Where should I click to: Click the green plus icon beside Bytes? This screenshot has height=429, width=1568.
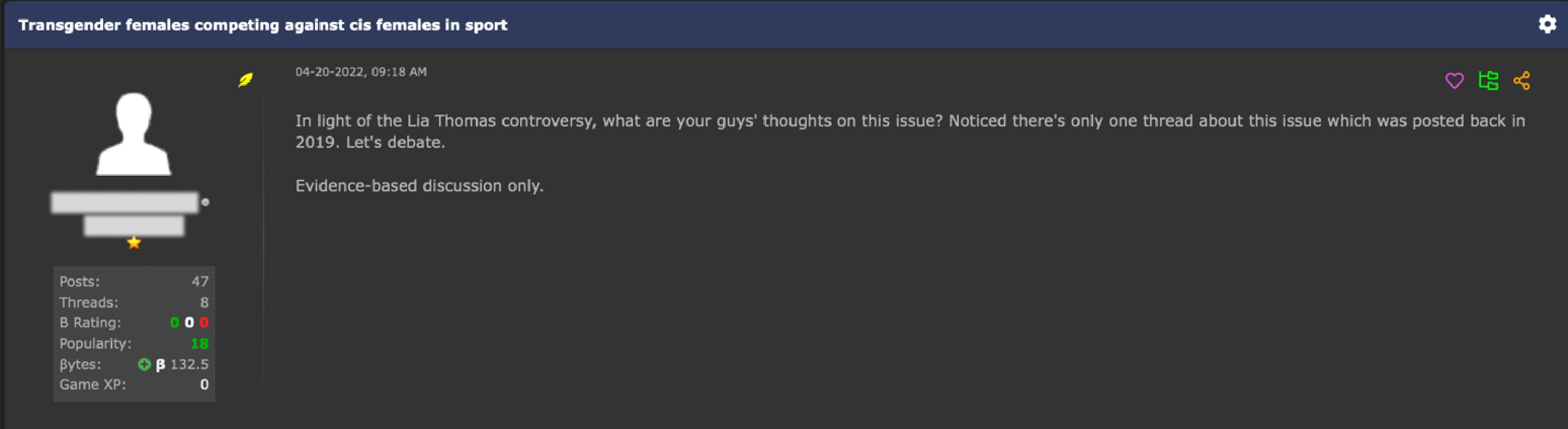coord(144,364)
